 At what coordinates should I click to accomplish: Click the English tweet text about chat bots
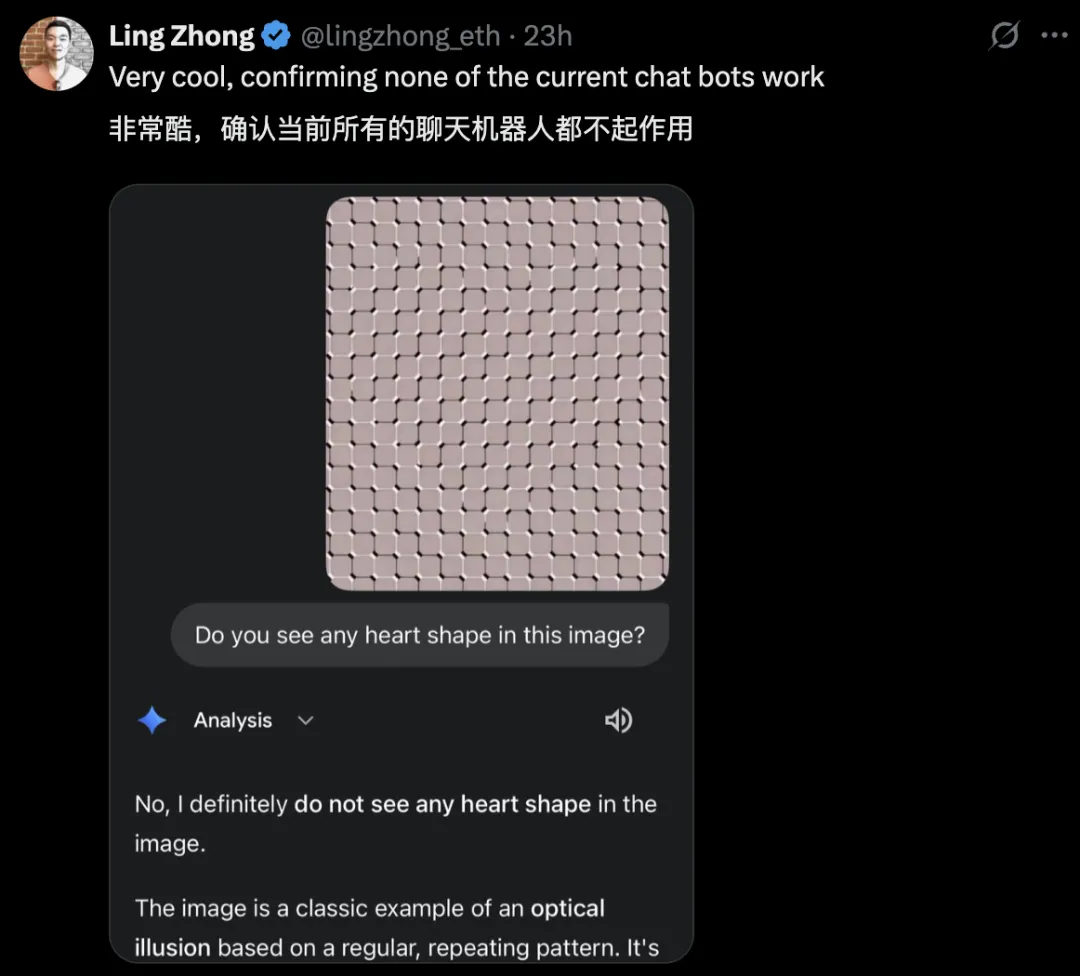click(x=466, y=78)
